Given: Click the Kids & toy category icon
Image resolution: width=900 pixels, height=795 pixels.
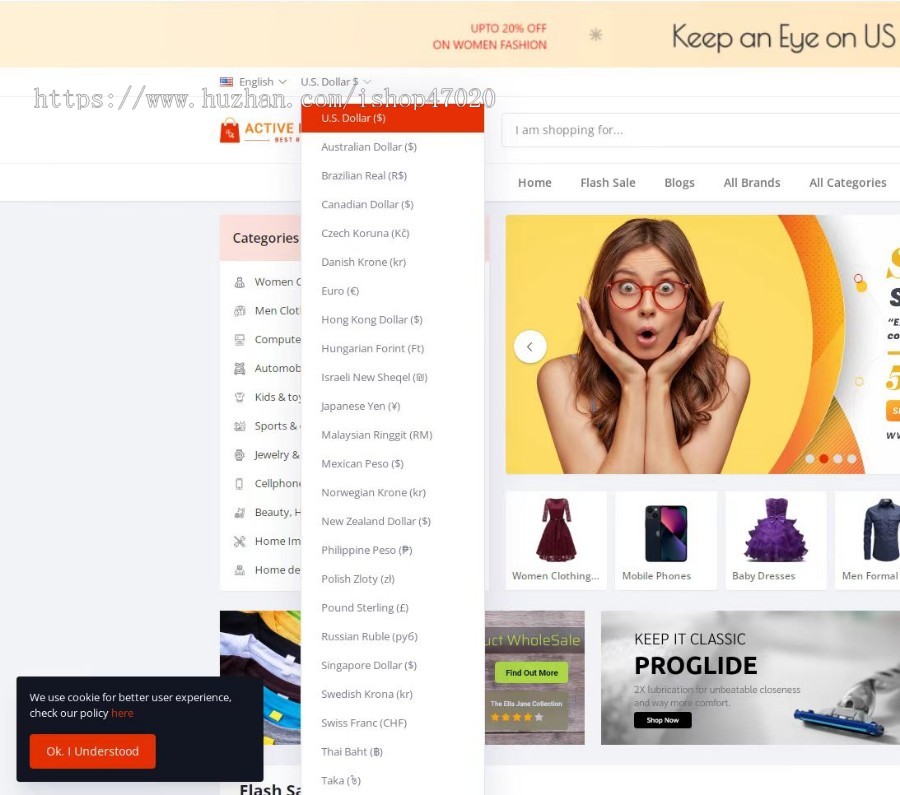Looking at the screenshot, I should [x=239, y=397].
